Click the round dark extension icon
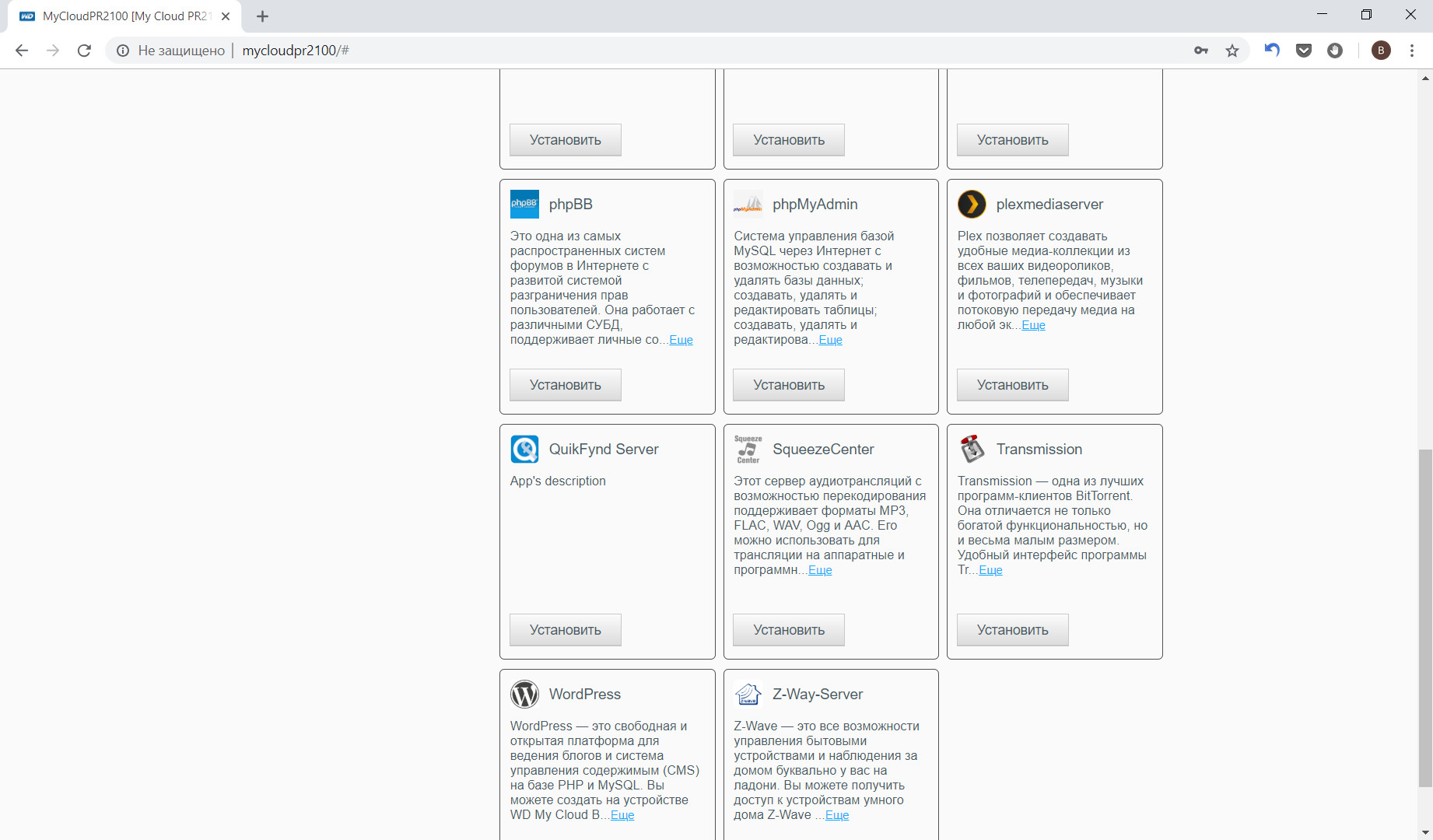This screenshot has height=840, width=1433. [x=1335, y=51]
